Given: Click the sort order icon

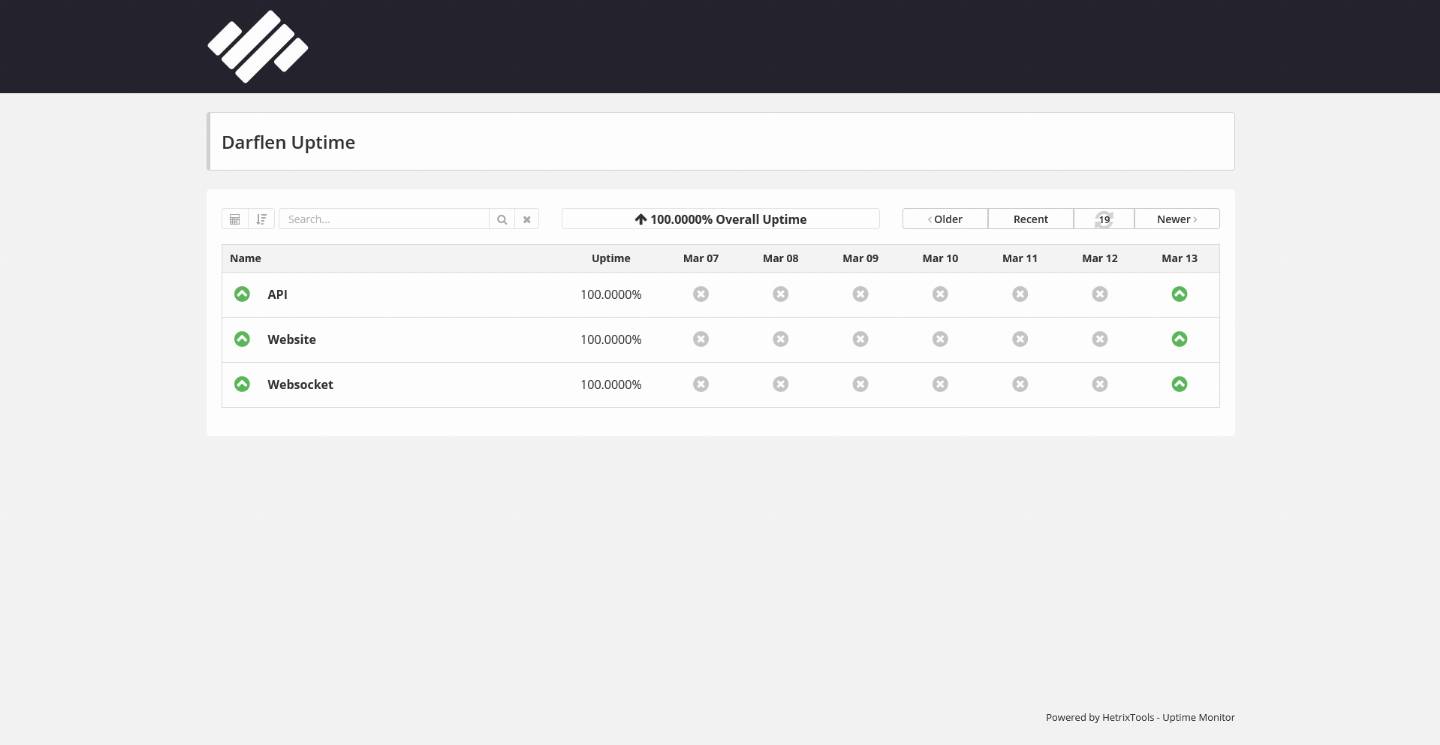Looking at the screenshot, I should pyautogui.click(x=261, y=219).
